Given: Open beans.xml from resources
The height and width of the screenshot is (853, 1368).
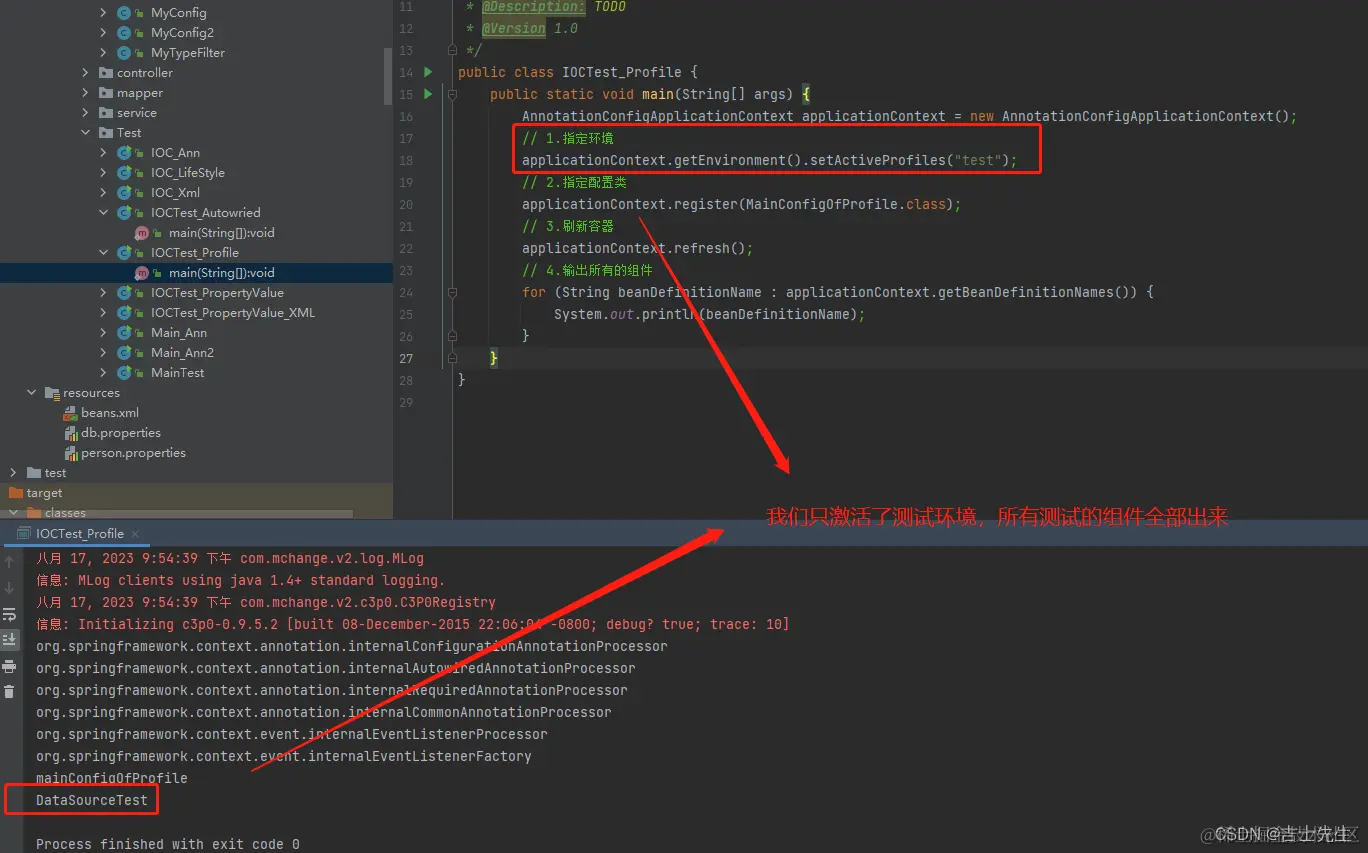Looking at the screenshot, I should 110,413.
